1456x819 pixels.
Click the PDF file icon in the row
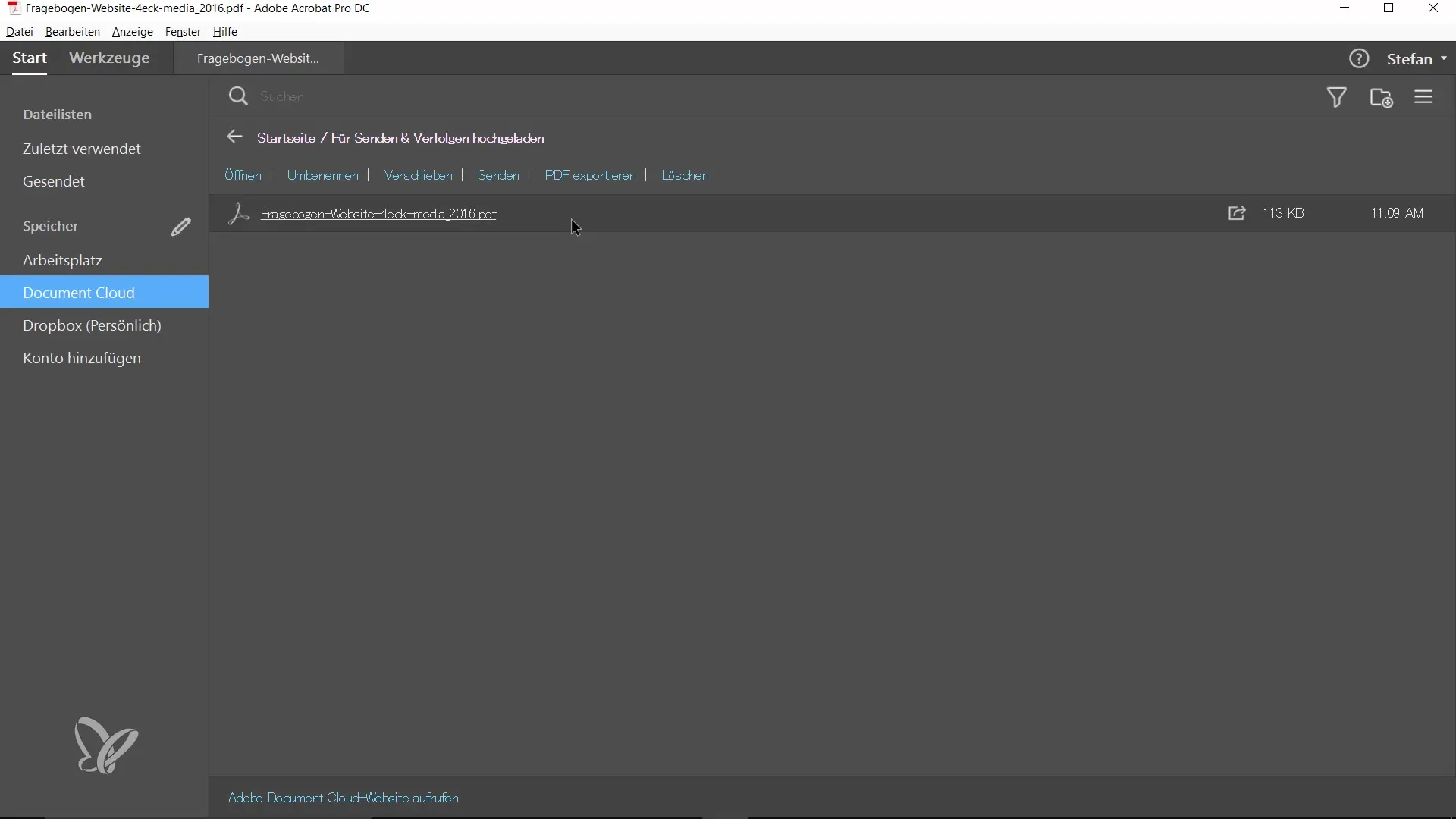click(239, 214)
